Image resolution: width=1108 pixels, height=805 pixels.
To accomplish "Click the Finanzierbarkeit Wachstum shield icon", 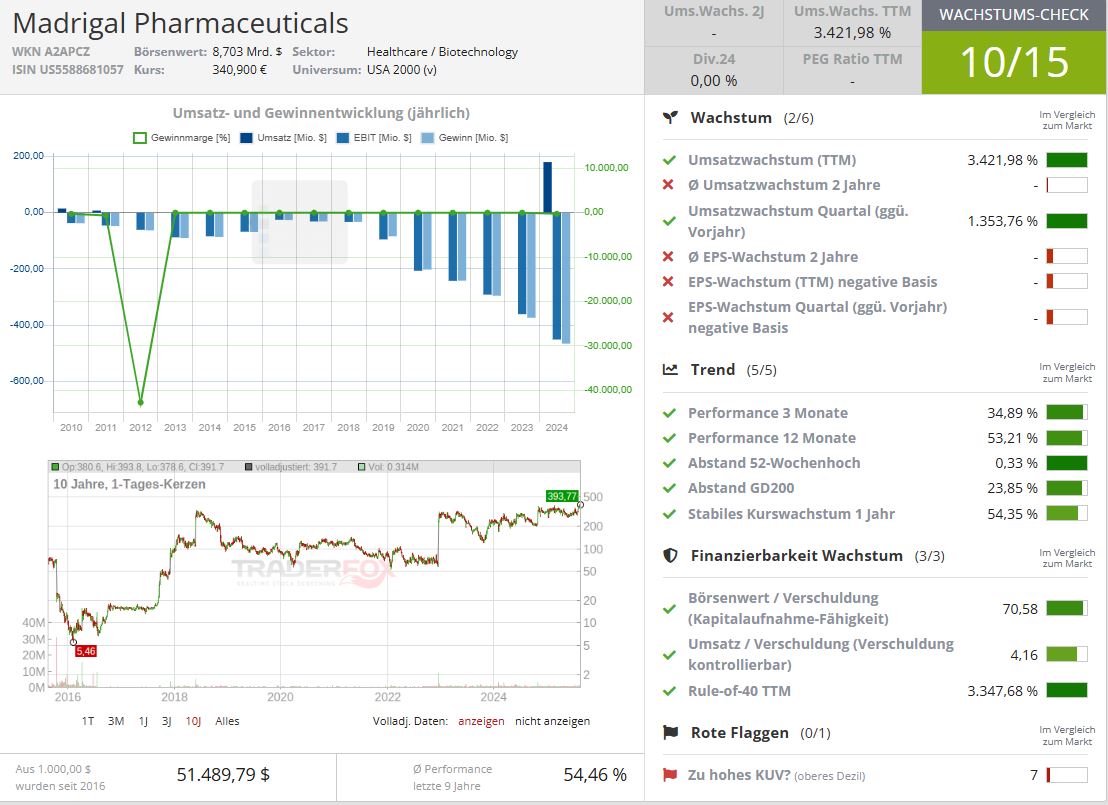I will pos(670,556).
